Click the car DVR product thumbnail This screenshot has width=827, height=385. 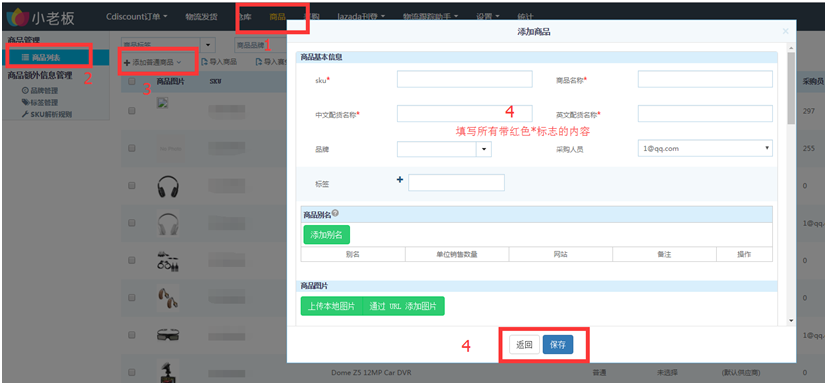(x=168, y=371)
